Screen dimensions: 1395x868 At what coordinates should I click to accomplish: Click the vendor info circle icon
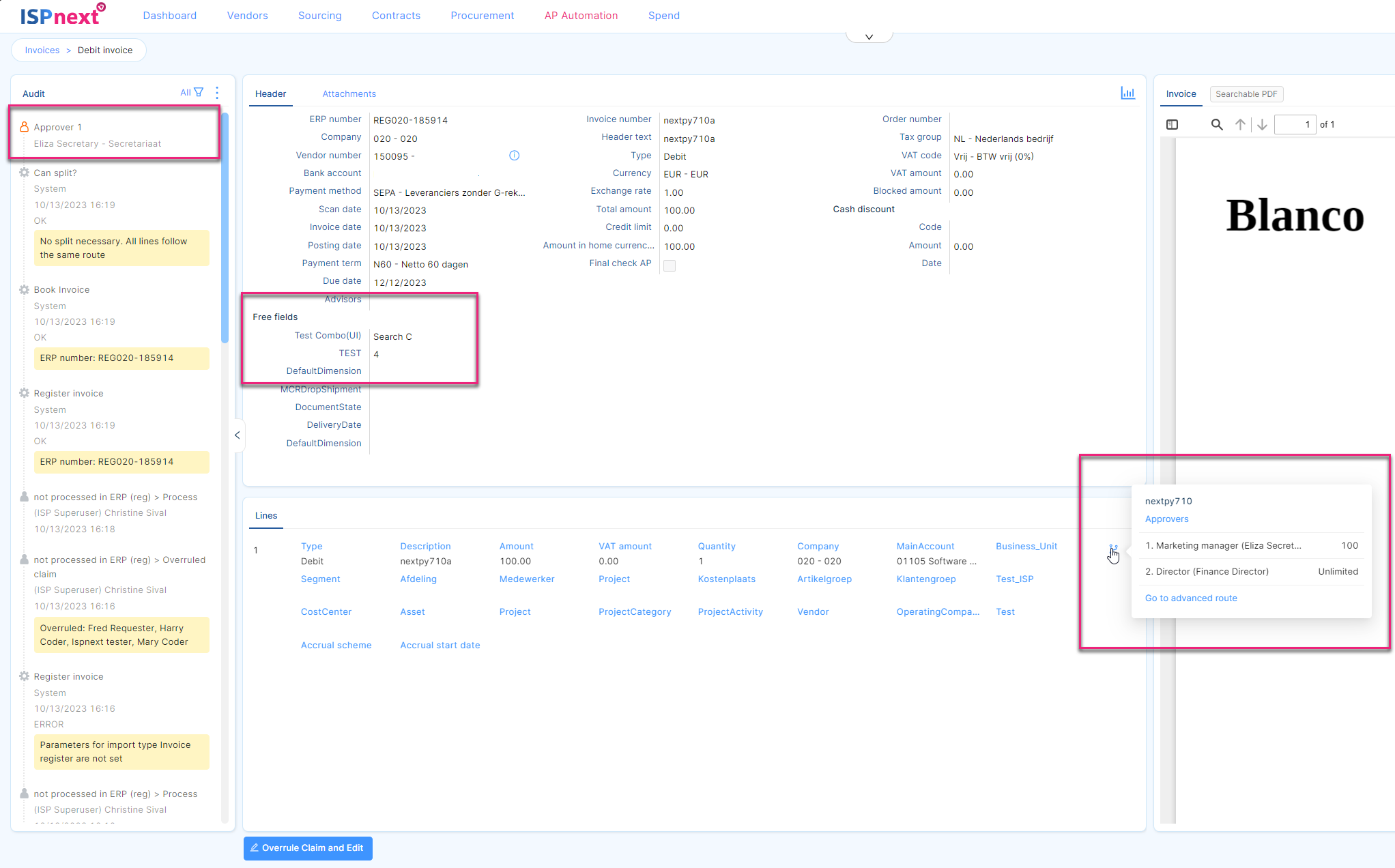515,156
